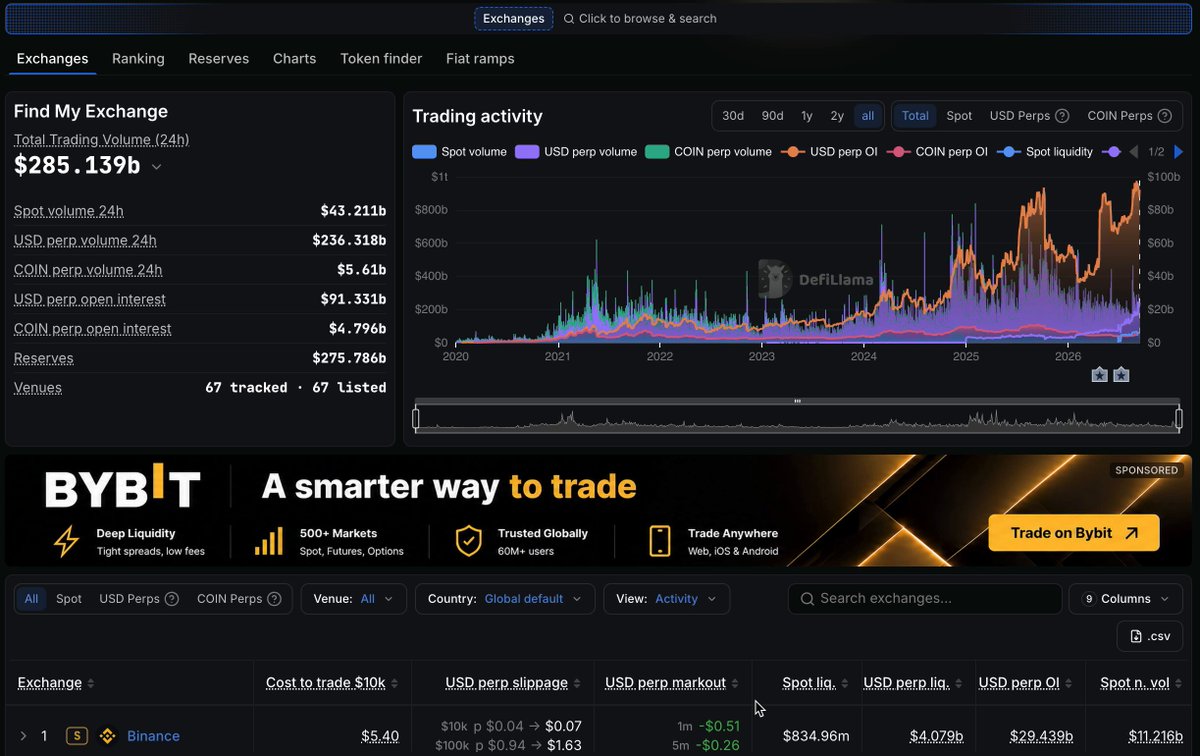Switch to the Ranking tab
Image resolution: width=1200 pixels, height=756 pixels.
pyautogui.click(x=138, y=59)
